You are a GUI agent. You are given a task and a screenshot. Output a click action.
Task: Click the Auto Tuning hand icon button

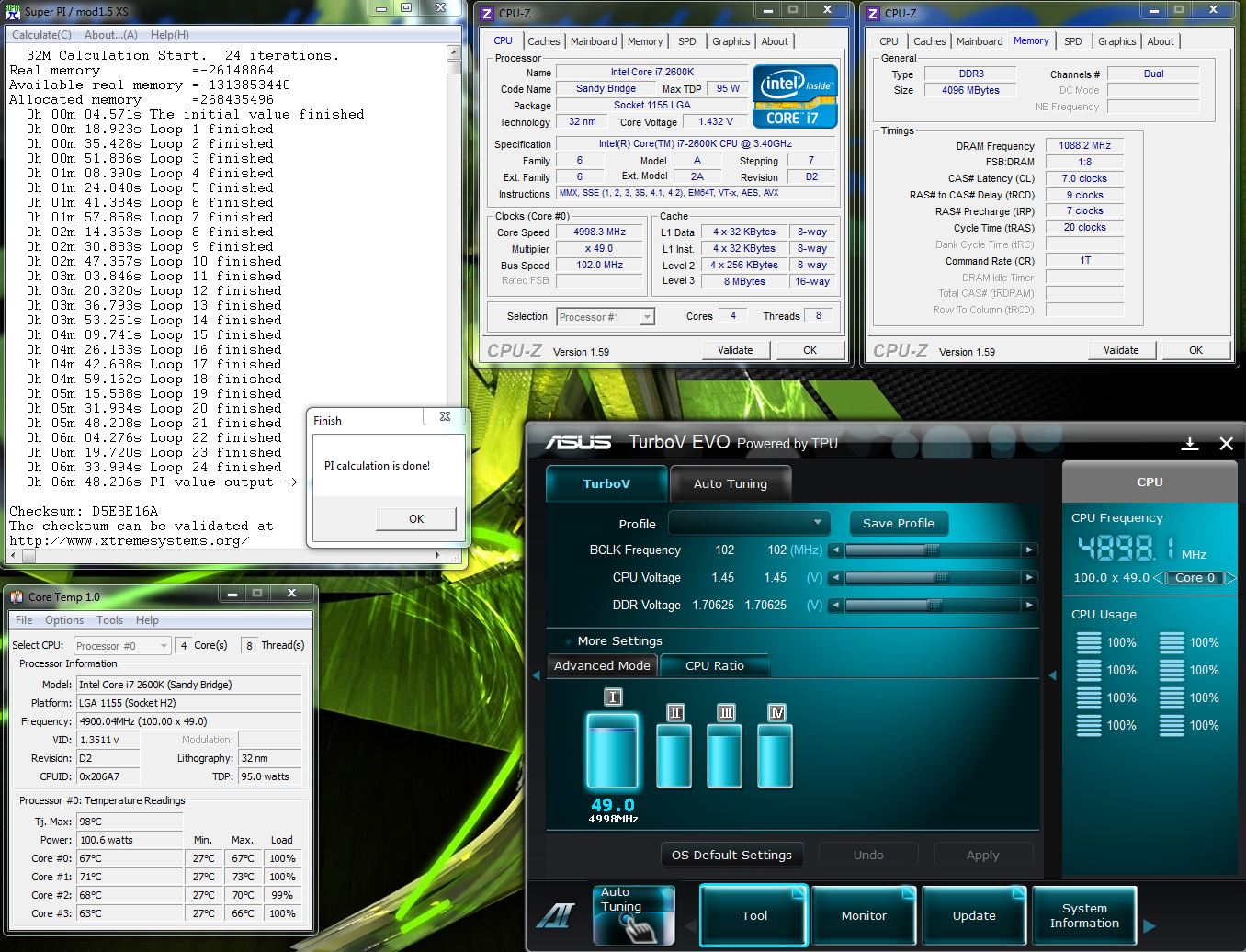(634, 915)
